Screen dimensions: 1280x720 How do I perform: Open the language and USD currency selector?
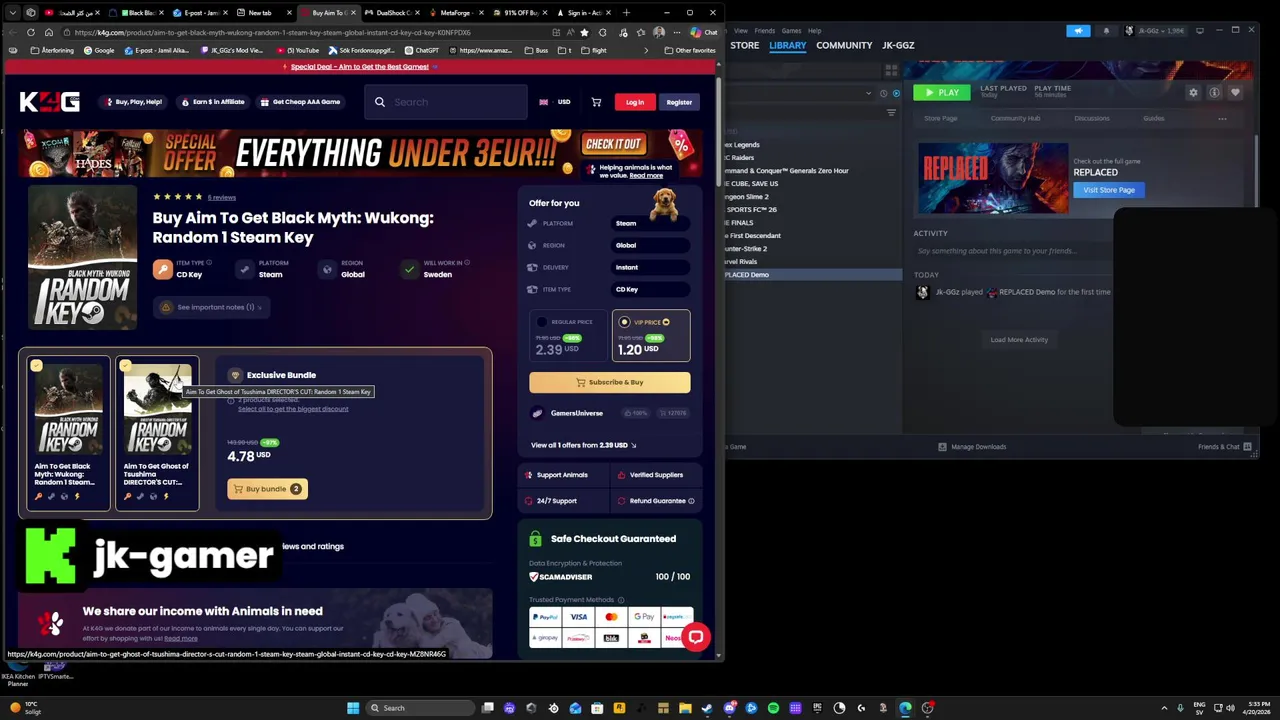[x=555, y=102]
